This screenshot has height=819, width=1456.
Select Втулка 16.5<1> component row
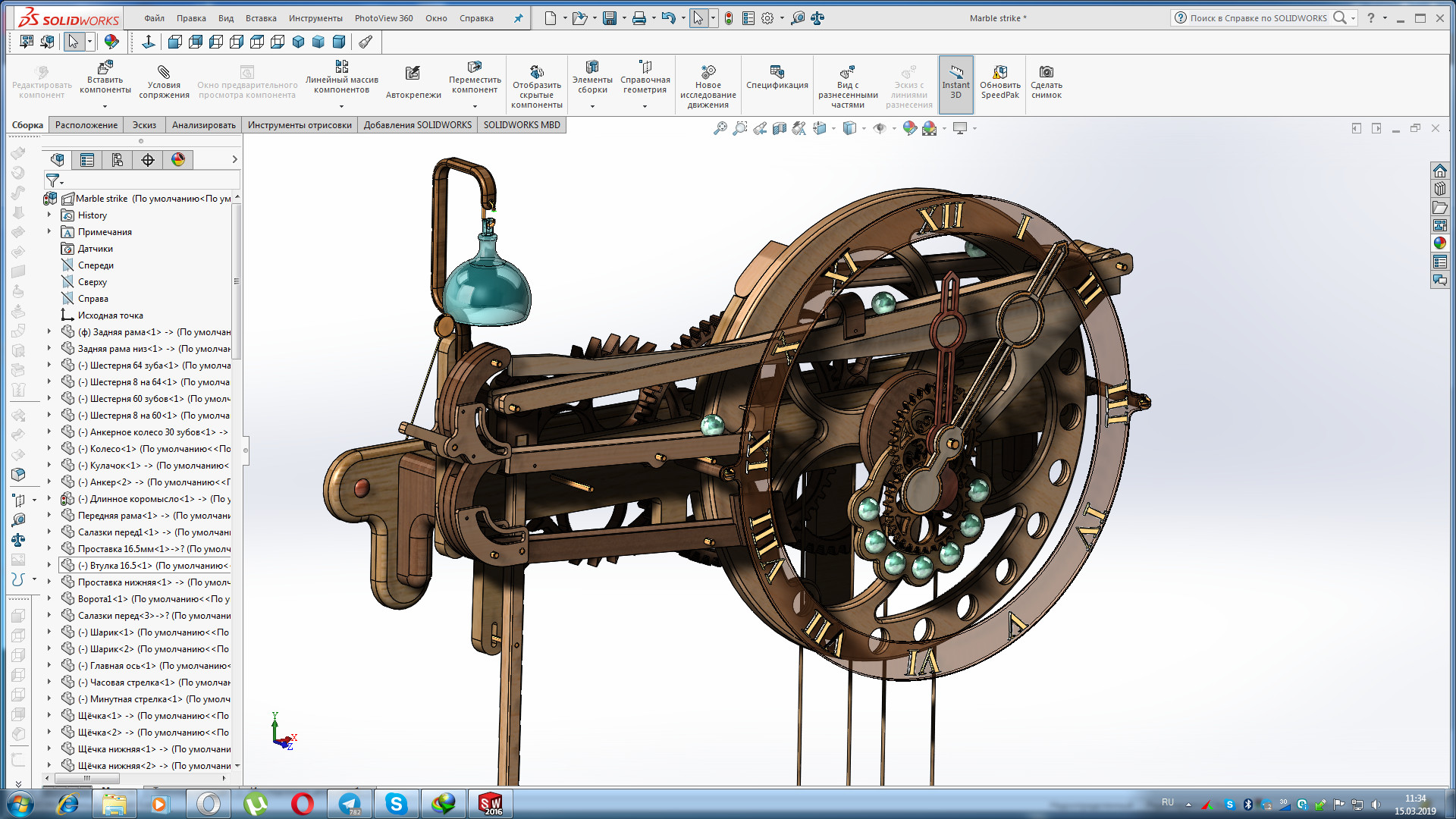click(x=146, y=566)
